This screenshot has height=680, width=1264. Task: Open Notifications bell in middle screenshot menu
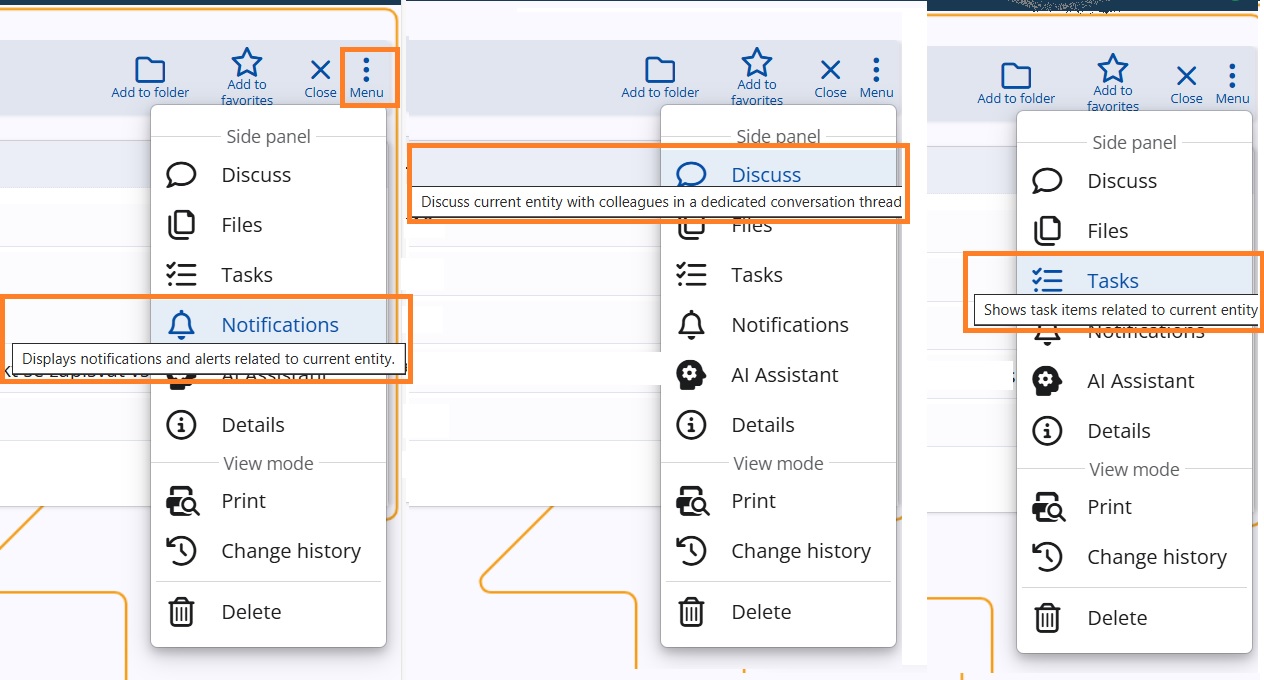pos(778,325)
